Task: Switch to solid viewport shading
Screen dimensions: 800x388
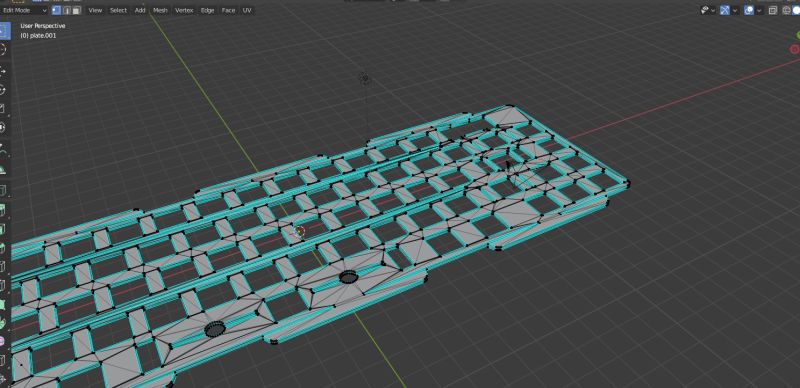Action: [796, 10]
